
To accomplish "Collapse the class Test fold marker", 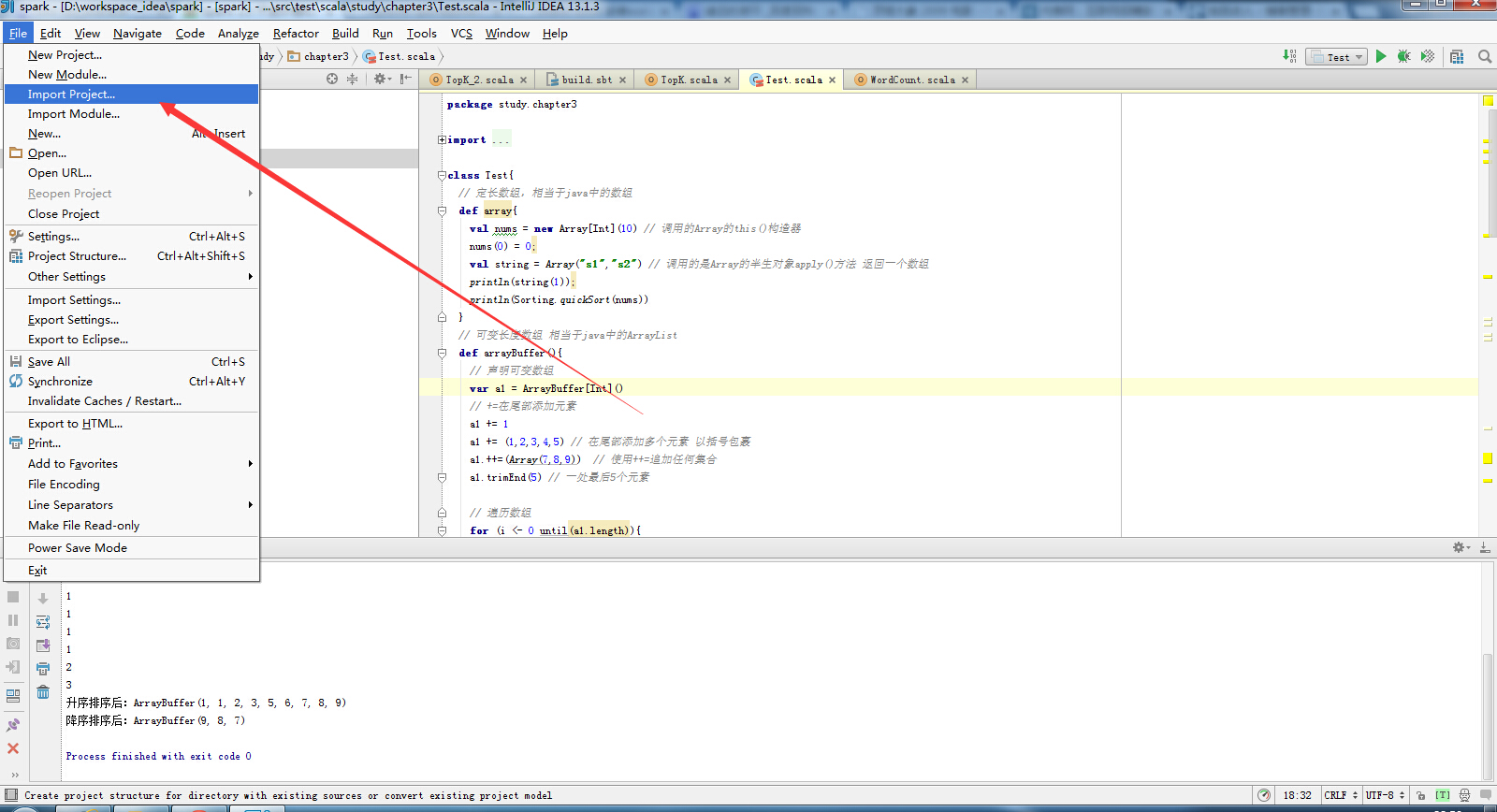I will click(442, 175).
